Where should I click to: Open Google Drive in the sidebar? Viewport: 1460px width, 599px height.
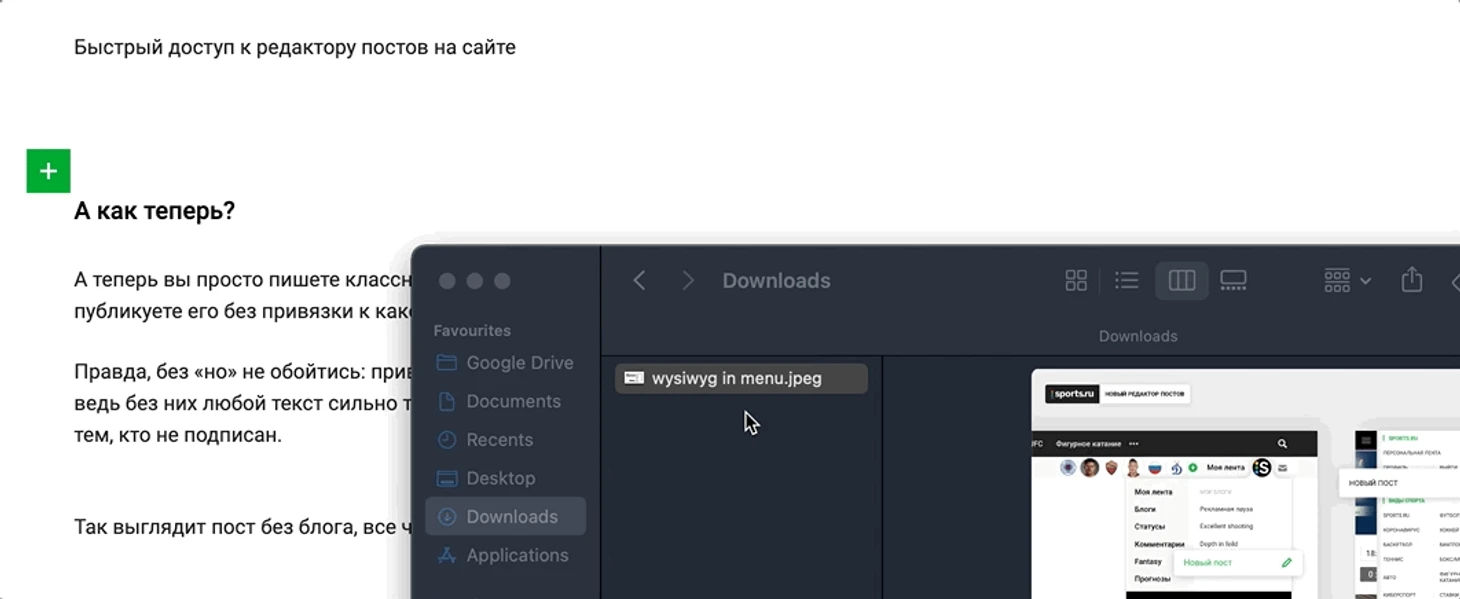pyautogui.click(x=519, y=363)
